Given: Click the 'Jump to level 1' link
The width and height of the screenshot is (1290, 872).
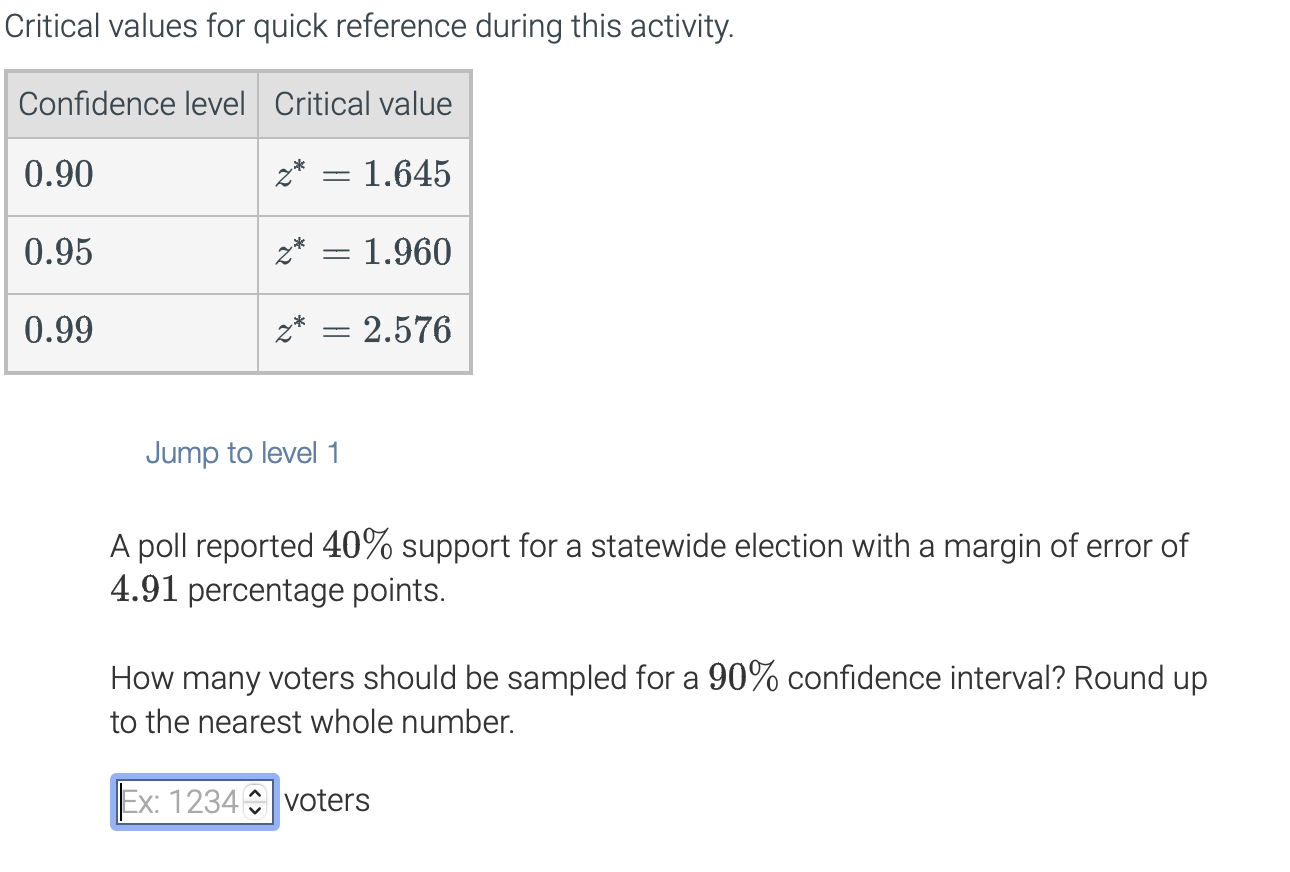Looking at the screenshot, I should tap(242, 453).
